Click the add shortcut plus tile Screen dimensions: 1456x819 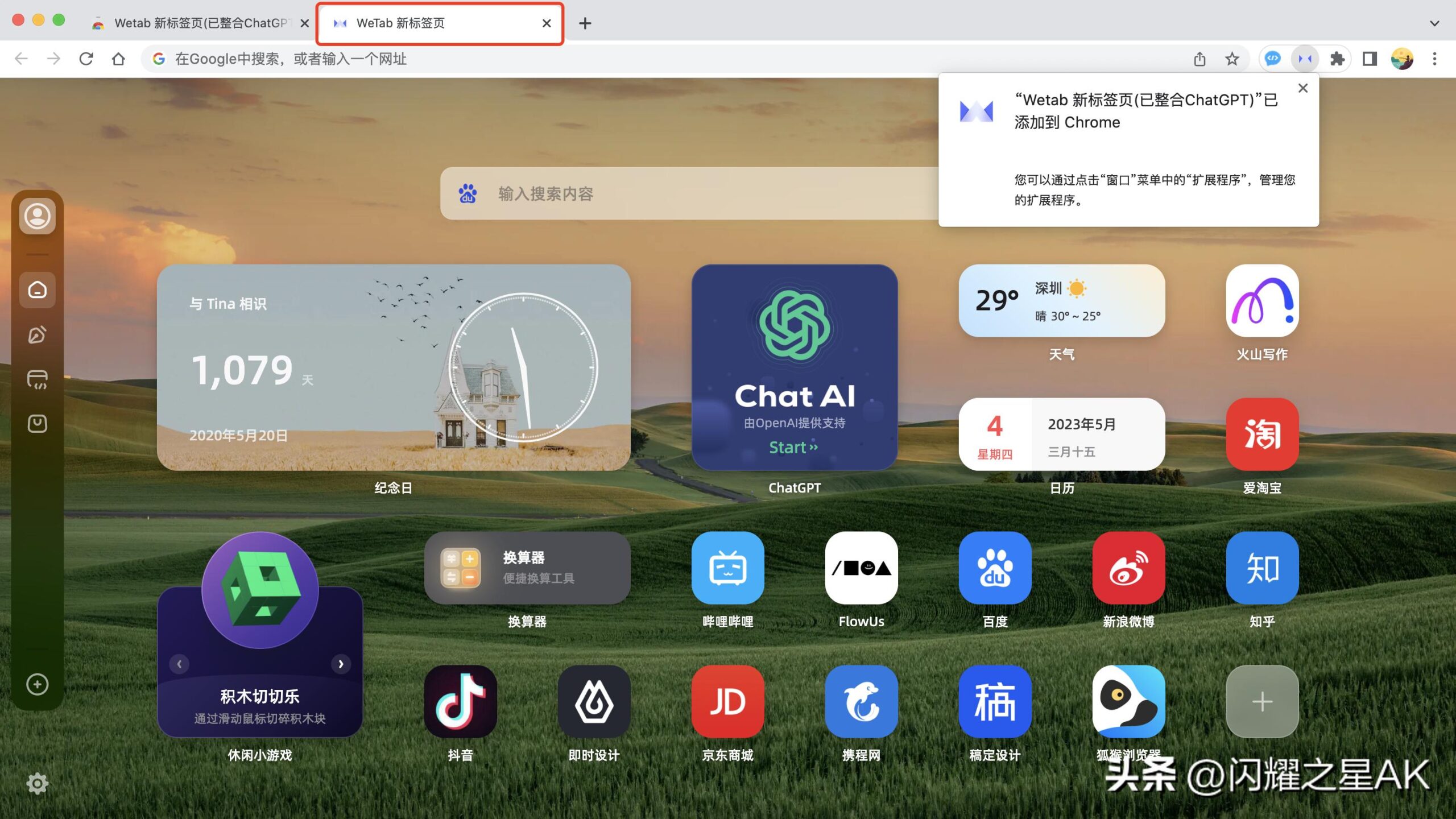pos(1262,701)
